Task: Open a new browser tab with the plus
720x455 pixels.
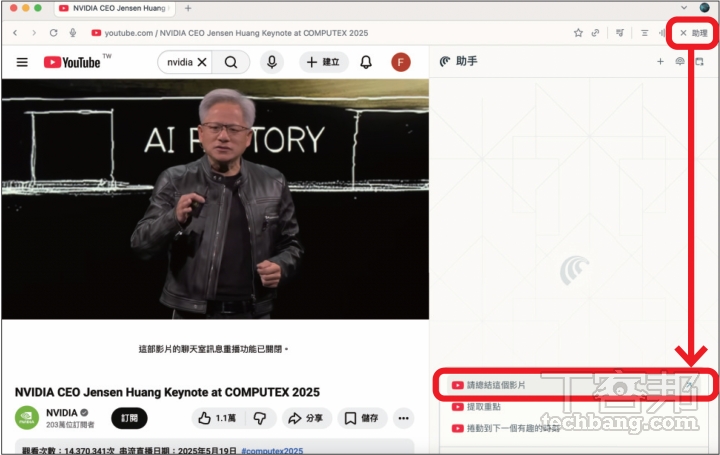Action: (x=188, y=8)
